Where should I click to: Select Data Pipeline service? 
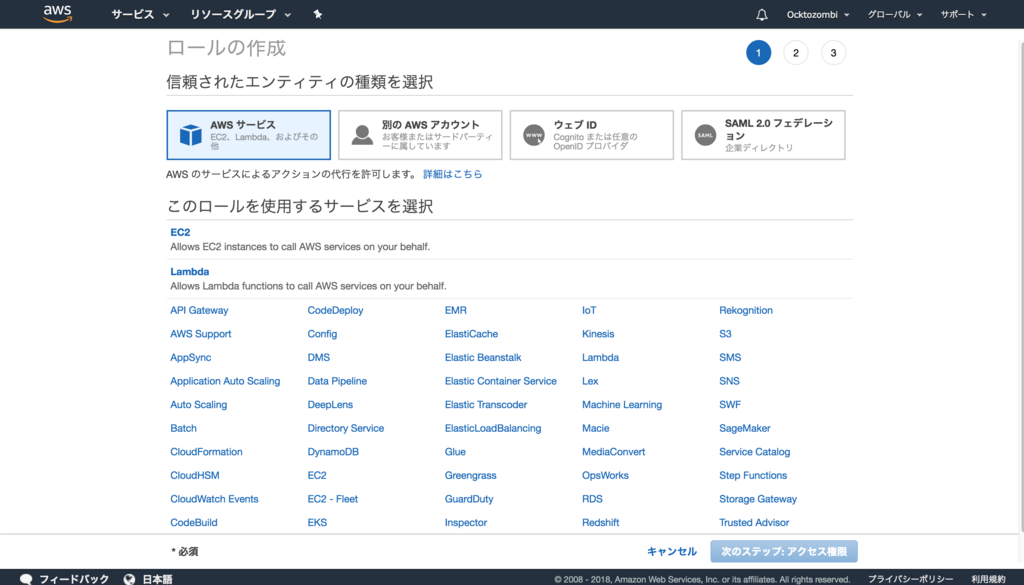337,381
